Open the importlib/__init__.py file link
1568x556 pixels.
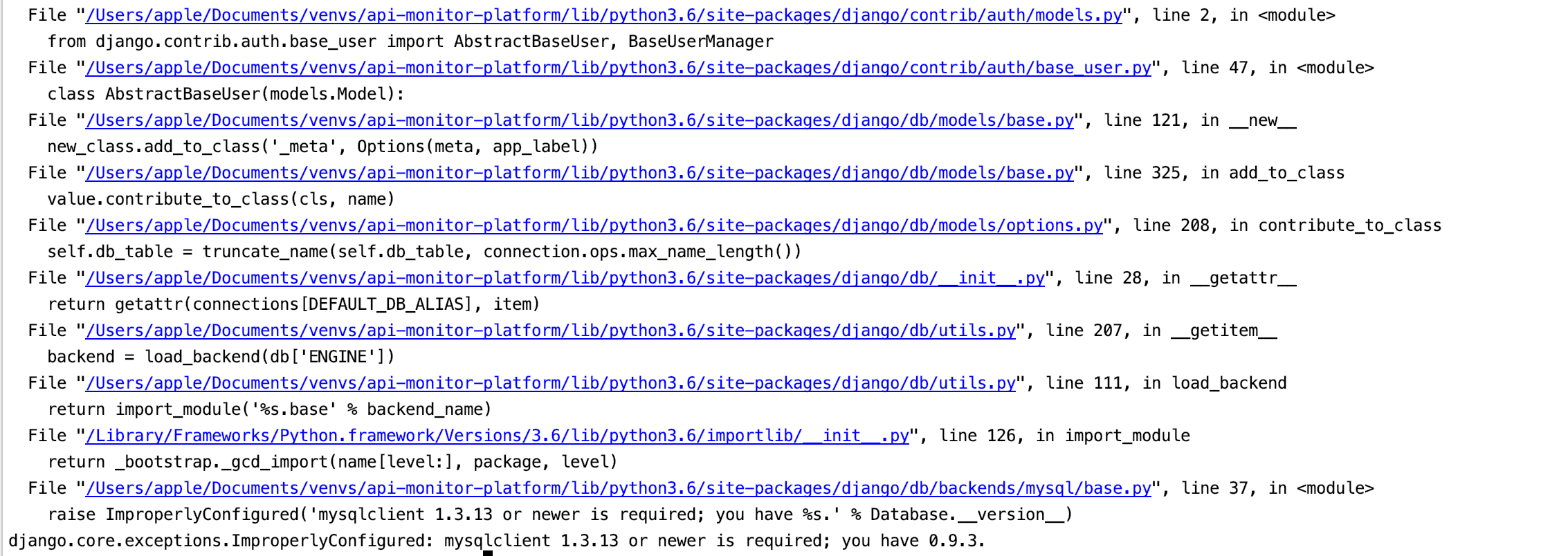coord(497,436)
